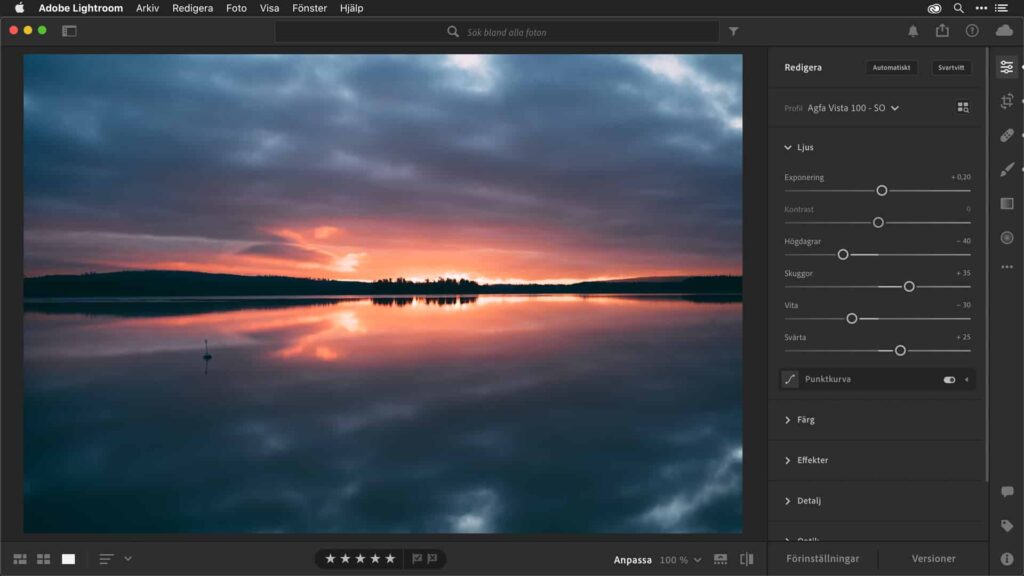Open Creative Cloud menu bar icon
Image resolution: width=1024 pixels, height=576 pixels.
point(934,8)
